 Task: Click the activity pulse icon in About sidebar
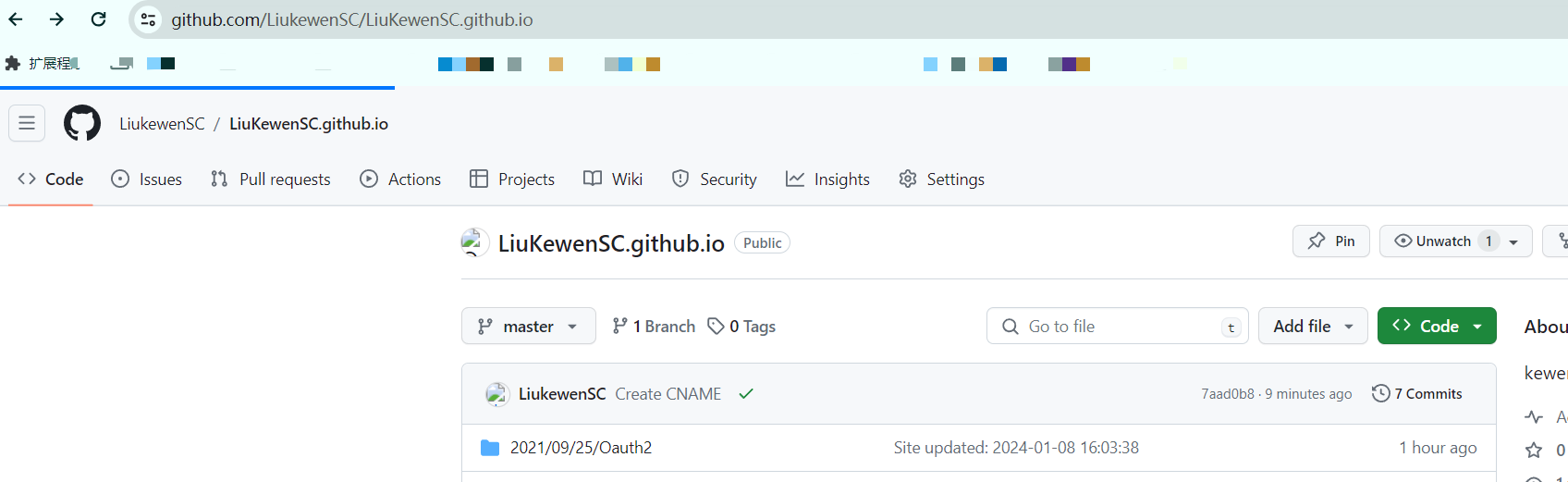(1534, 417)
